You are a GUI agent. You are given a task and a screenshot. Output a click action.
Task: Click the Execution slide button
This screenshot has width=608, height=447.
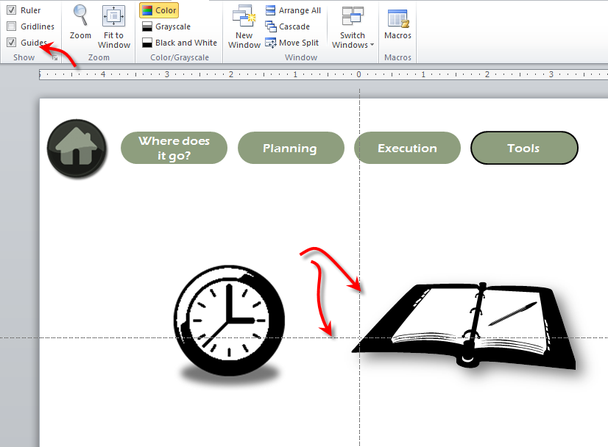(407, 148)
